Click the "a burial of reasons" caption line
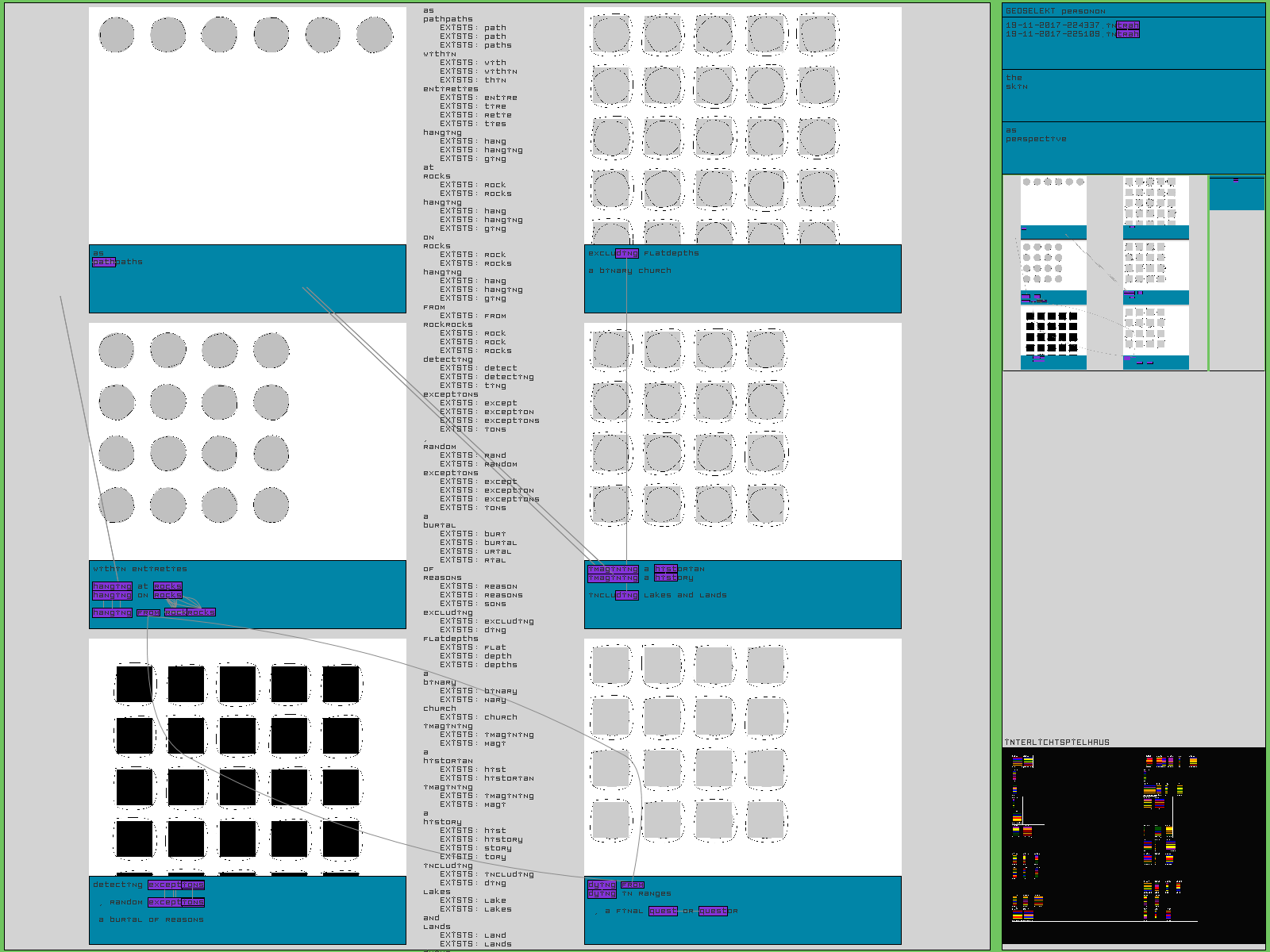 point(151,919)
